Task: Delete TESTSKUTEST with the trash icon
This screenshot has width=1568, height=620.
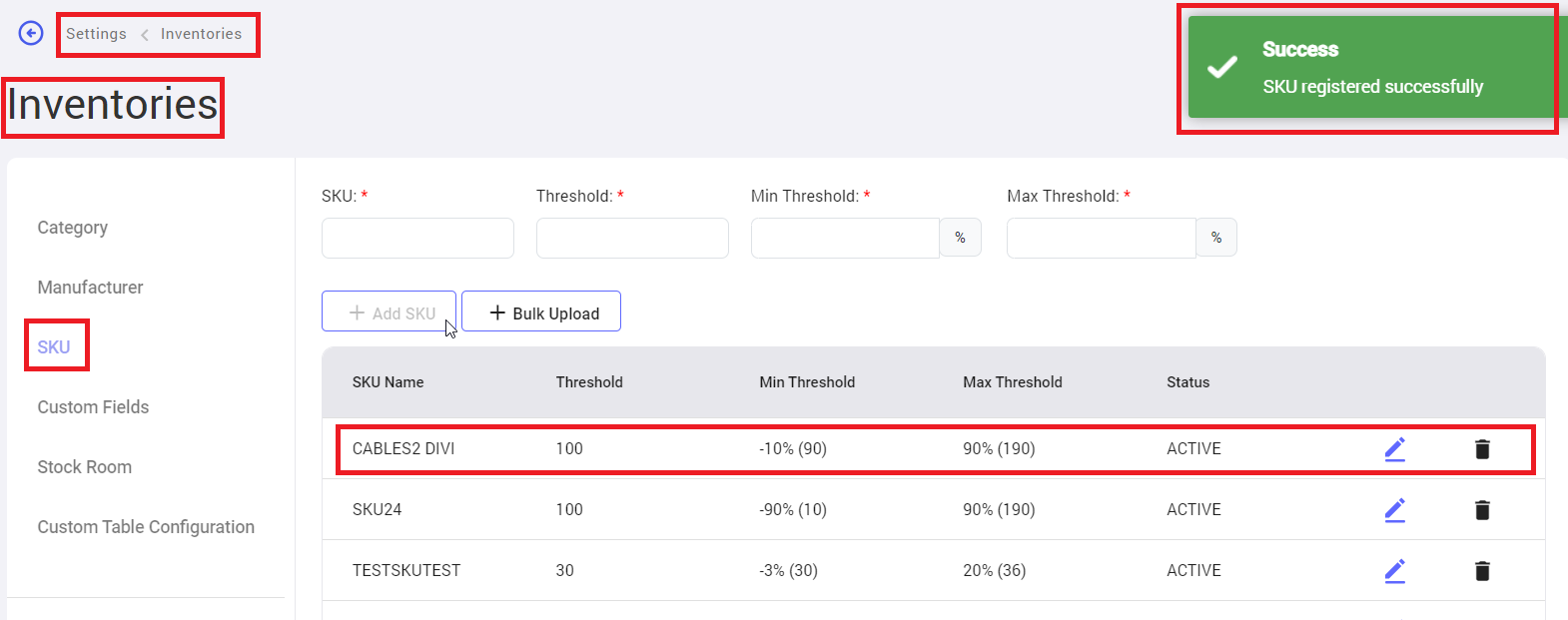Action: click(1482, 571)
